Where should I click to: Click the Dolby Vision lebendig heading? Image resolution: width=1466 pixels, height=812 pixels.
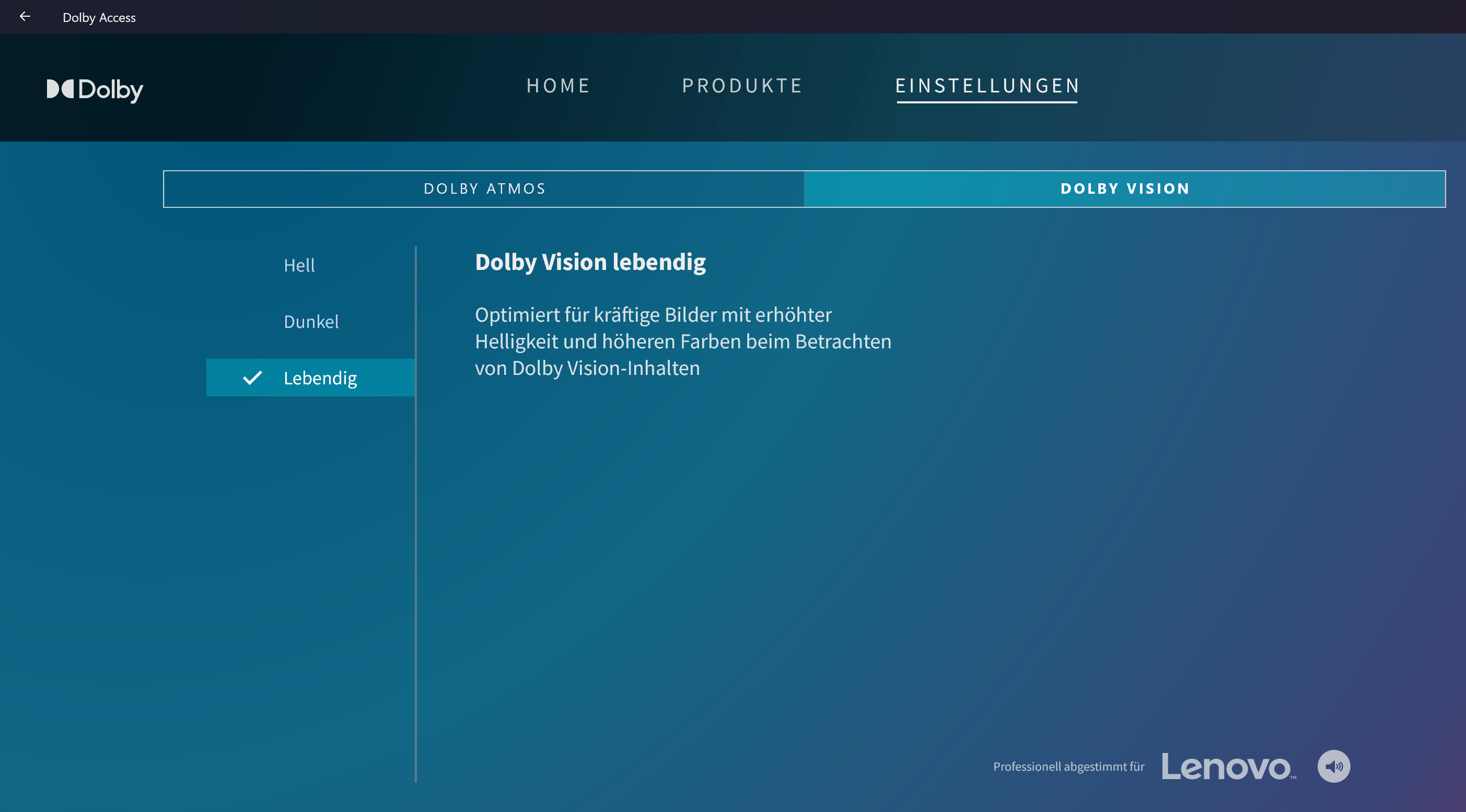click(590, 262)
